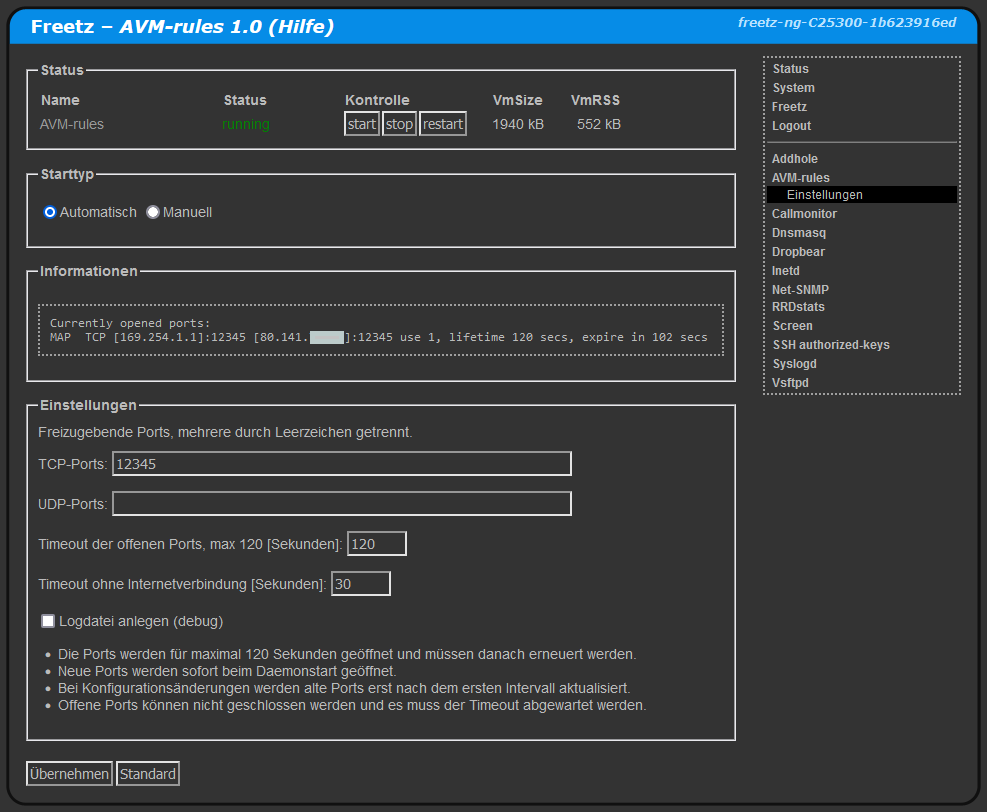The width and height of the screenshot is (987, 812).
Task: Select the no-internet timeout field
Action: (x=360, y=584)
